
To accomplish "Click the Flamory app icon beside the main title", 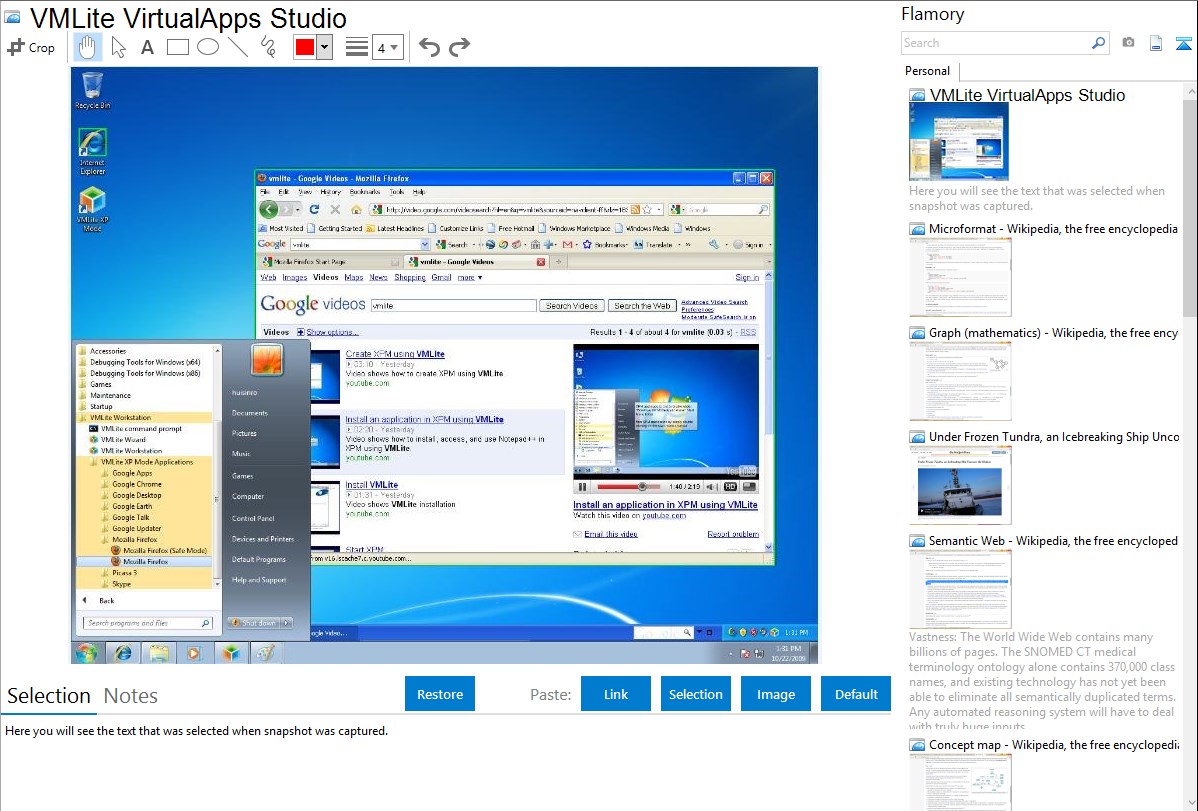I will [12, 18].
